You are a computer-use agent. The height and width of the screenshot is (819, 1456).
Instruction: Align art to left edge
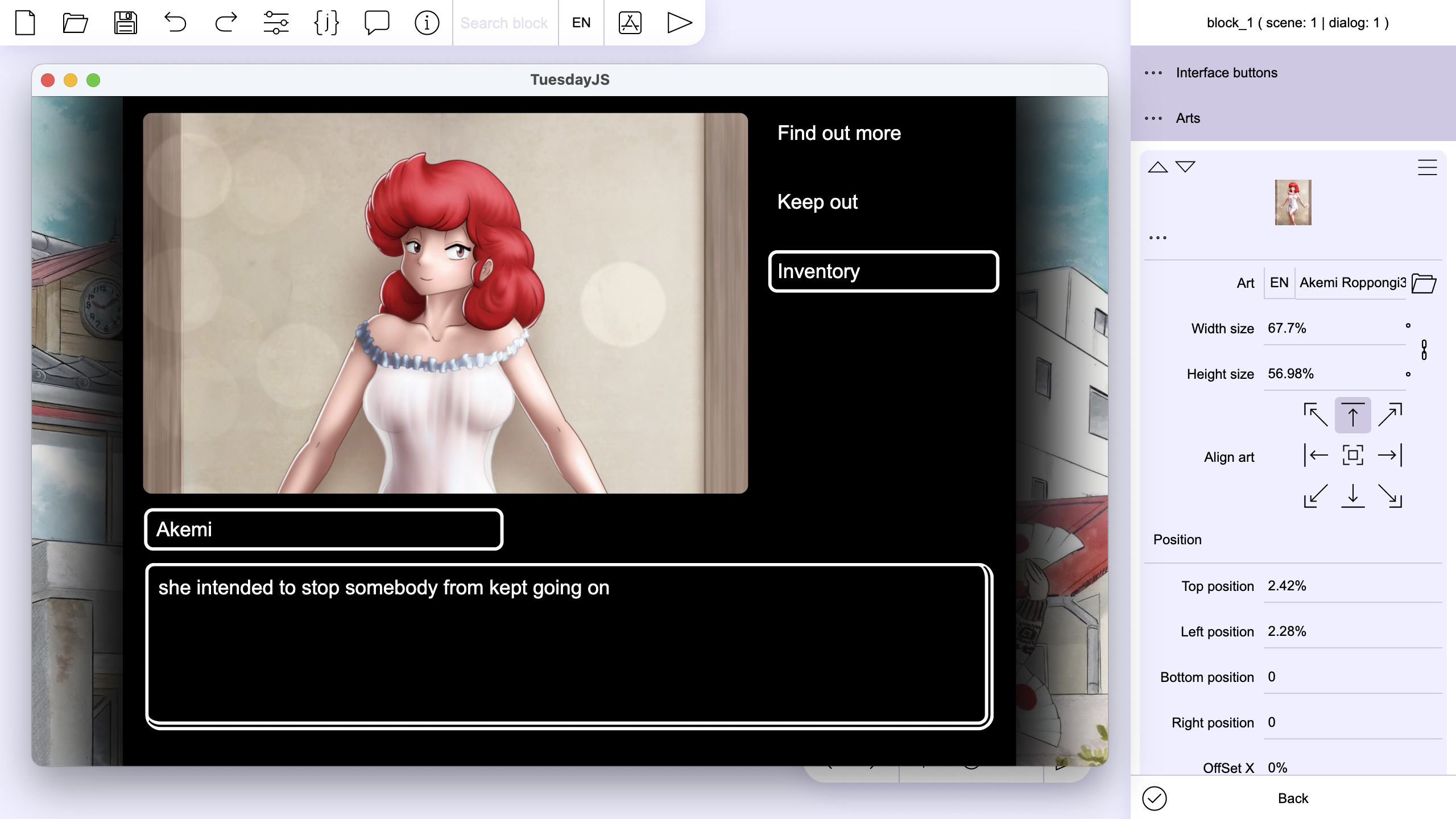click(x=1316, y=455)
